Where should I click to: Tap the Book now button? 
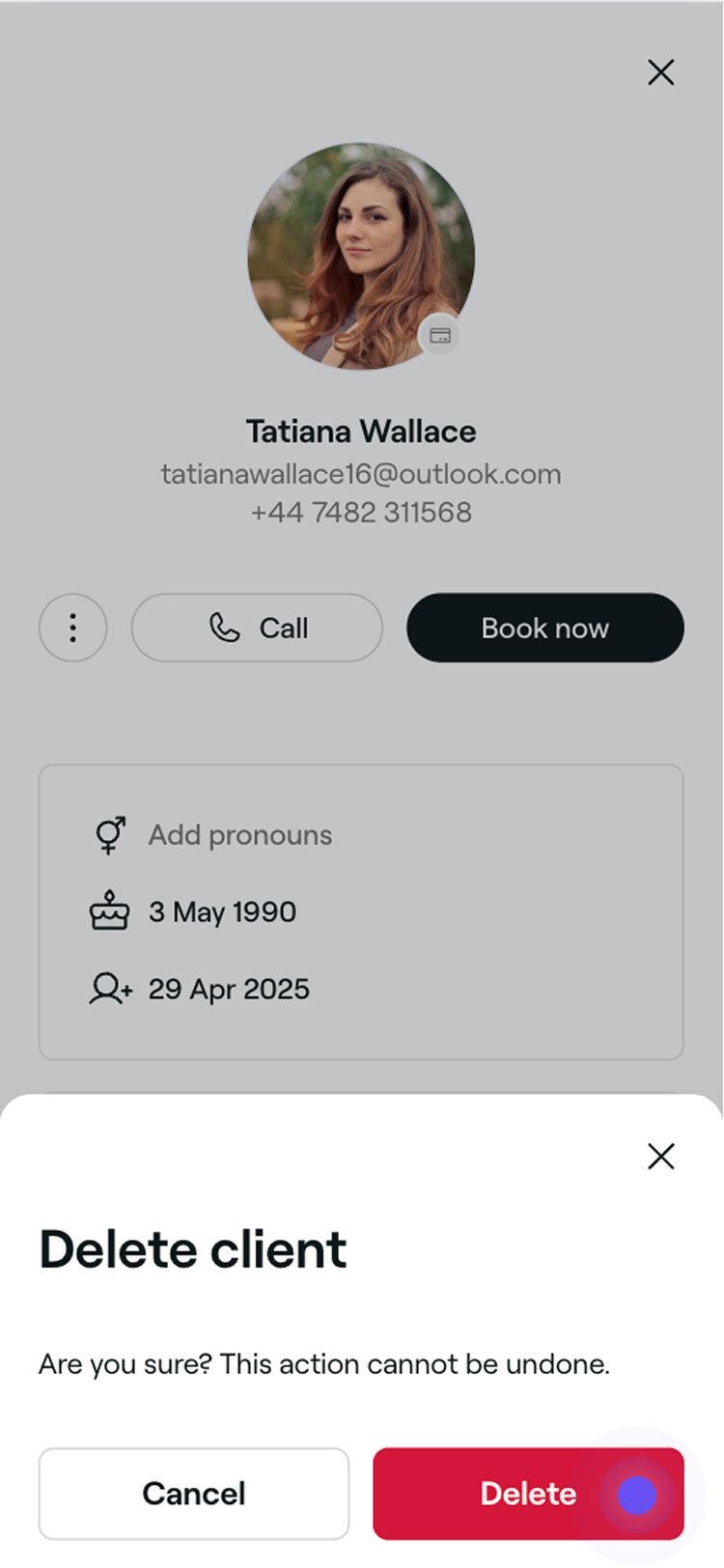pos(544,628)
